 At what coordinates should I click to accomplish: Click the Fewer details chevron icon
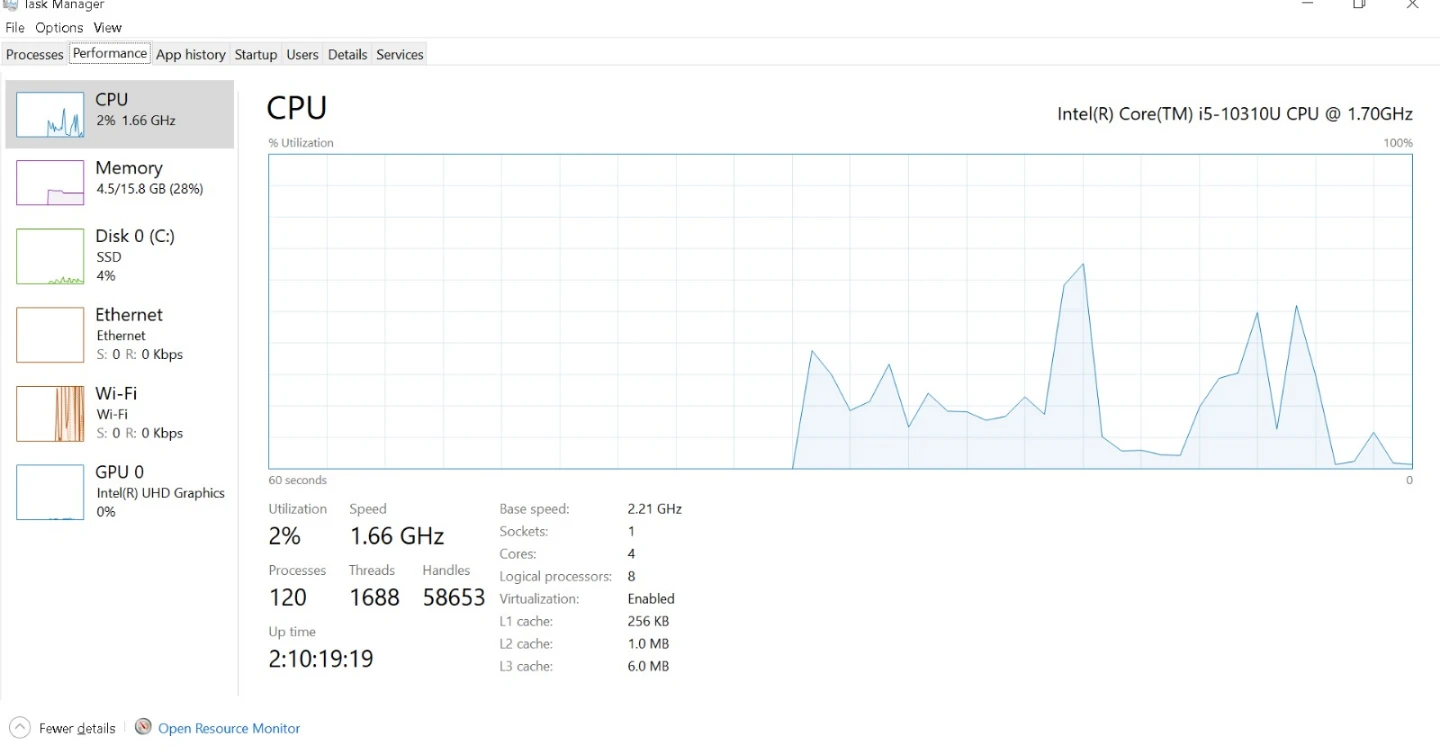coord(19,728)
